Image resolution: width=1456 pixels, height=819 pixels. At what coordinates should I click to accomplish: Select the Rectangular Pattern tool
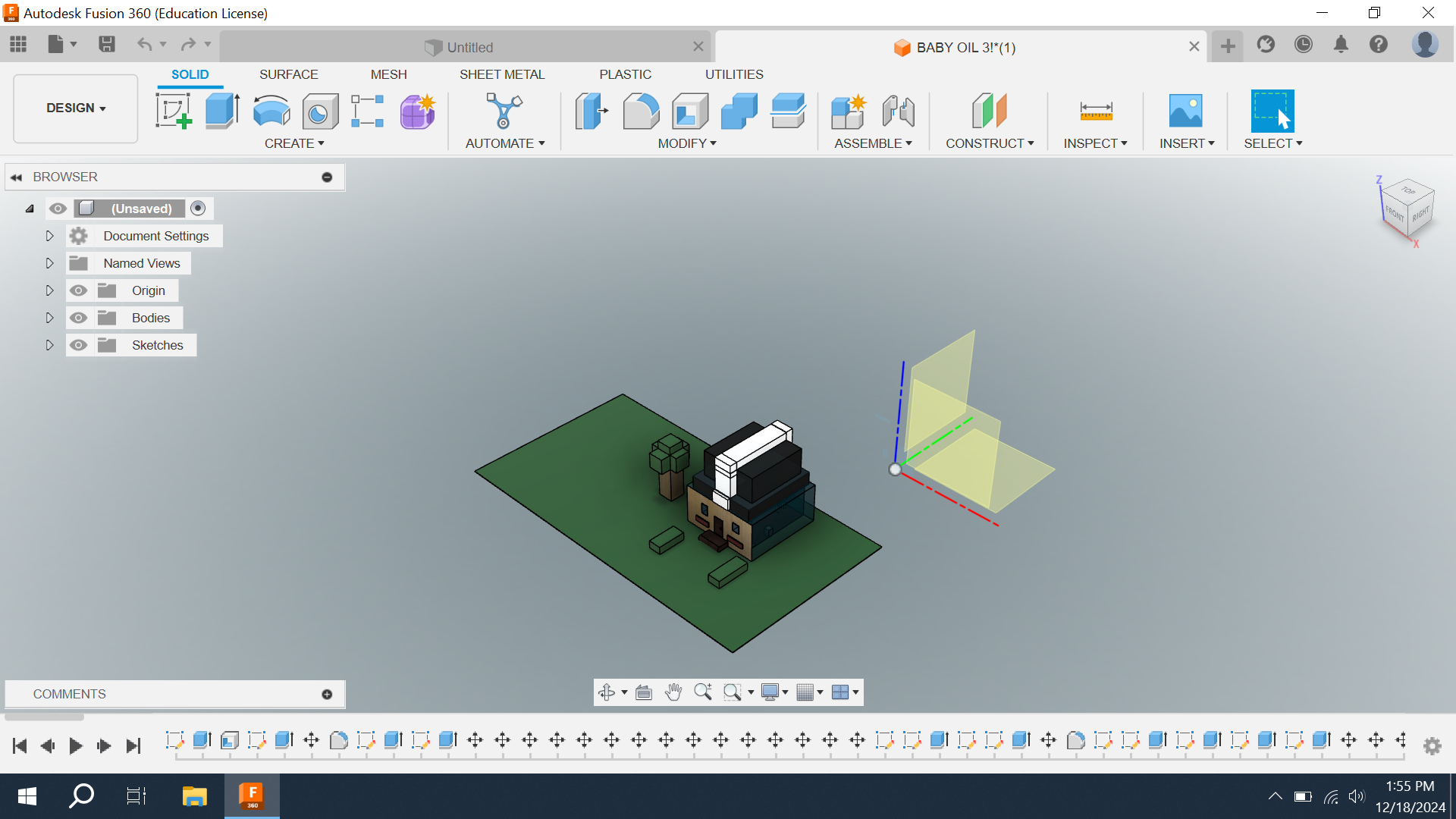pos(368,111)
